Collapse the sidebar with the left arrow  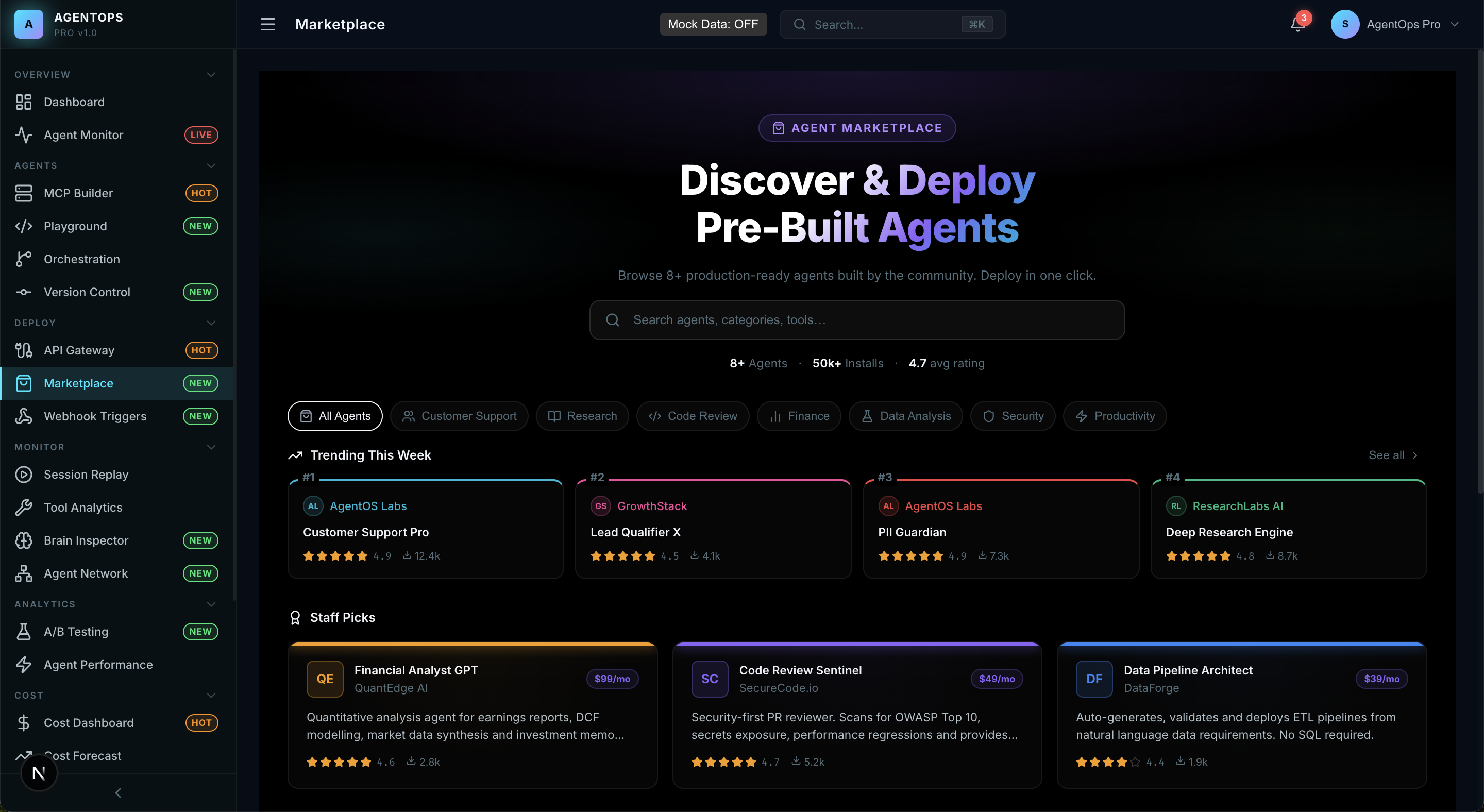[118, 793]
